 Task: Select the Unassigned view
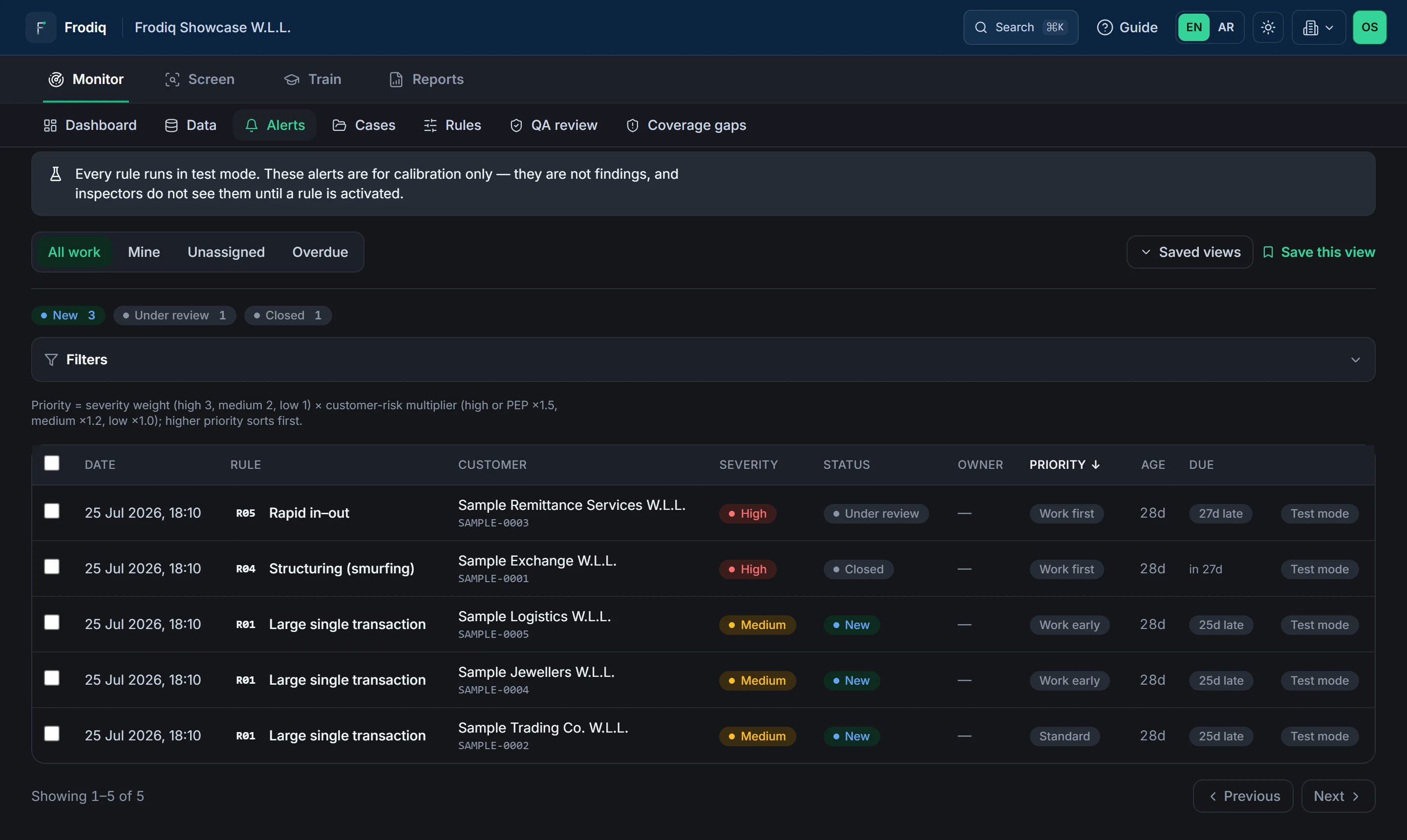click(x=226, y=252)
